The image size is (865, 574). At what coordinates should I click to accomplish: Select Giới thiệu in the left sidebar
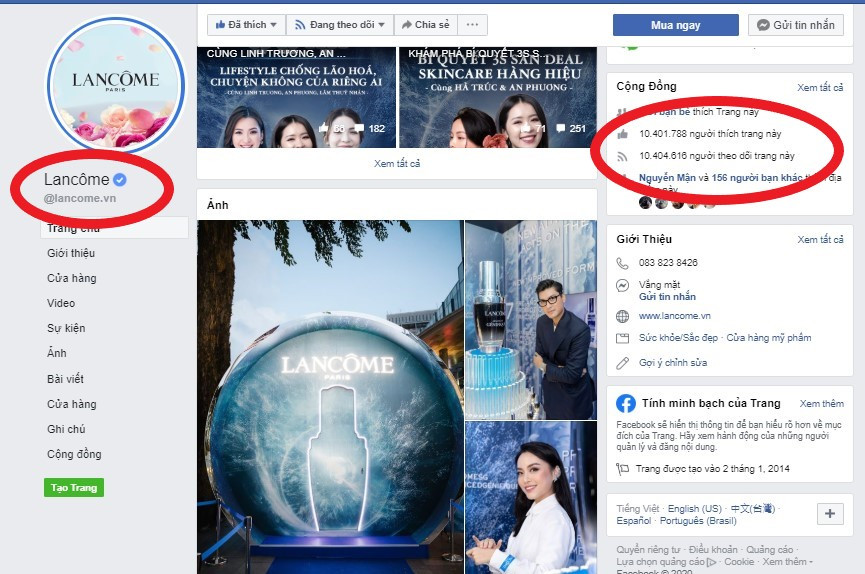pyautogui.click(x=71, y=253)
